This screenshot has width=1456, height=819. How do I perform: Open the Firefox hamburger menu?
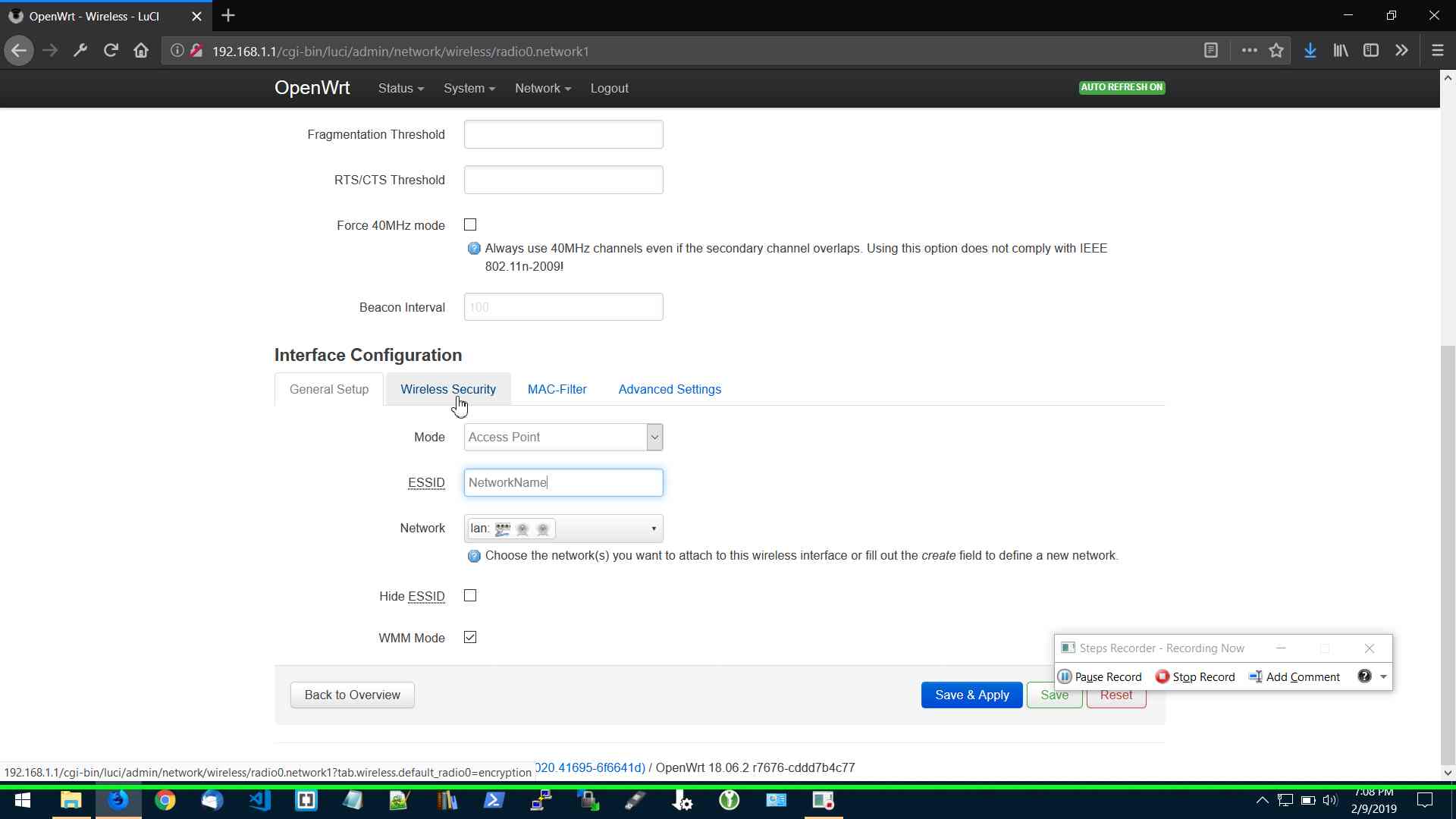[1437, 51]
